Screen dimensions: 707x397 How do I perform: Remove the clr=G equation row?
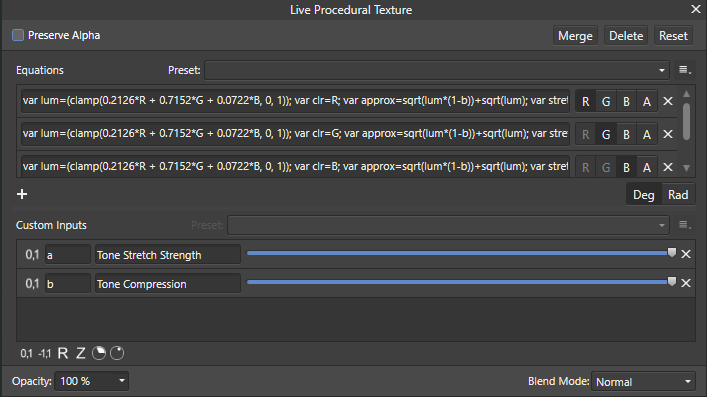tap(668, 134)
